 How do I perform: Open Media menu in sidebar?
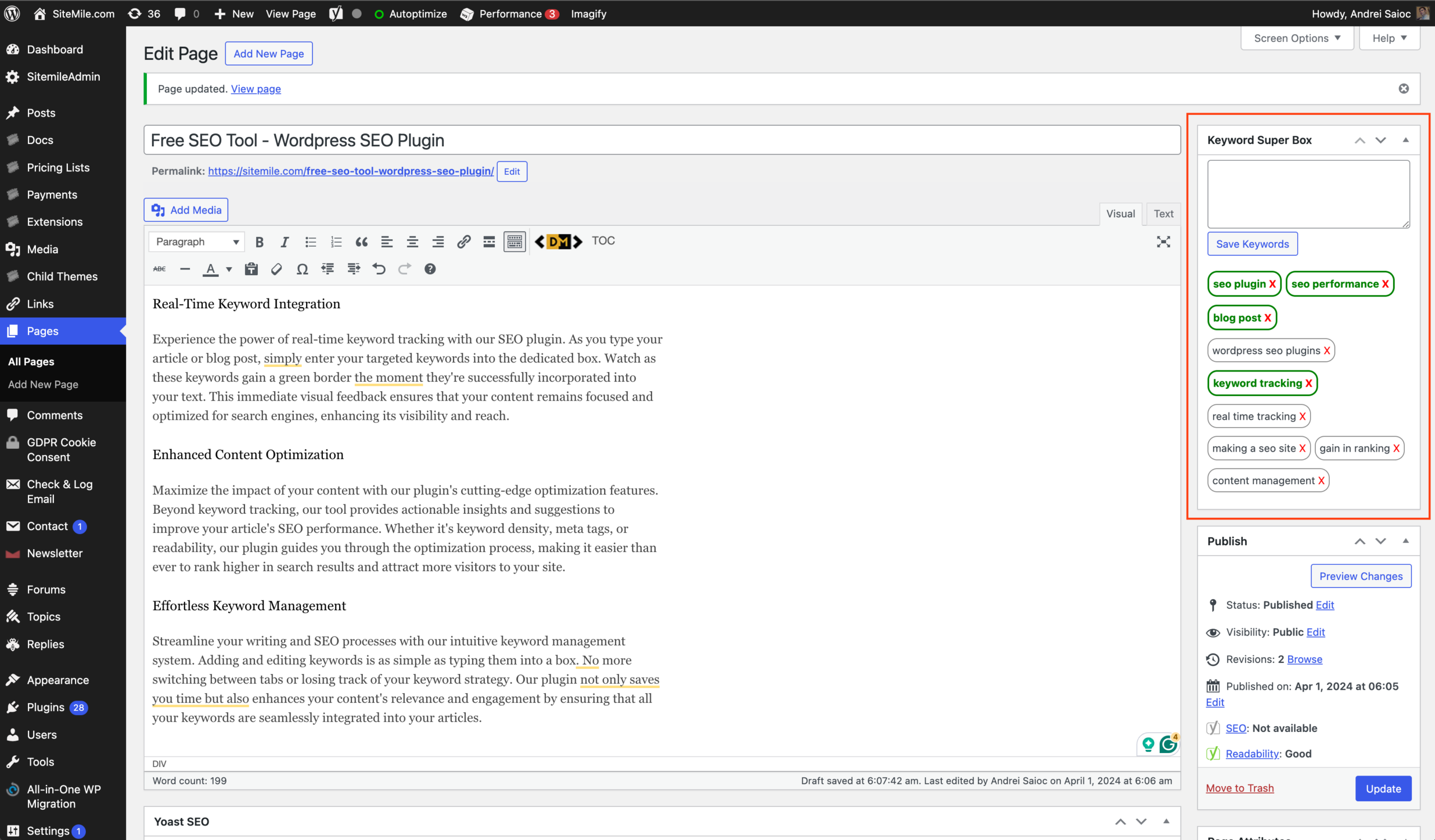tap(43, 249)
